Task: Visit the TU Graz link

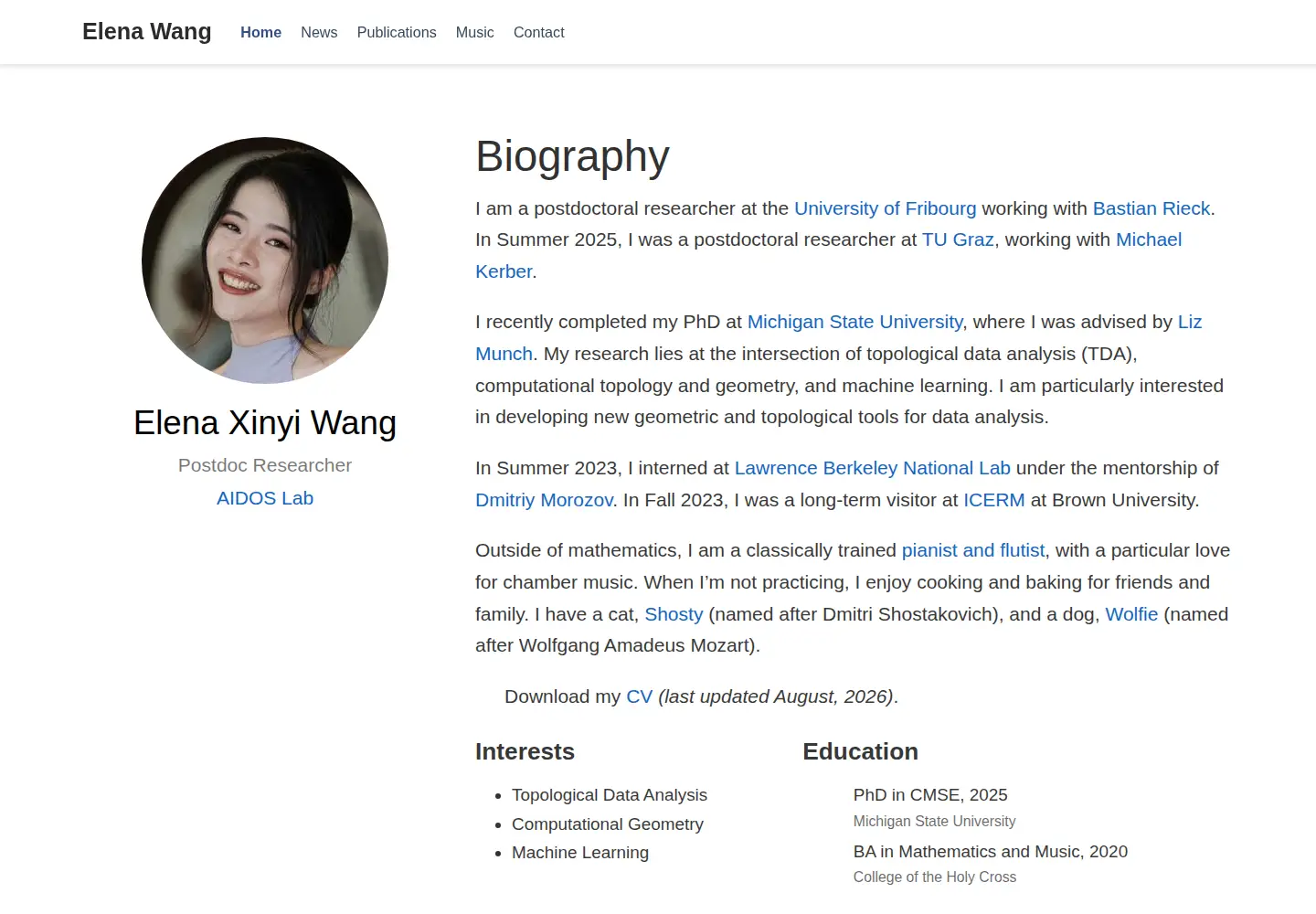Action: [x=958, y=239]
